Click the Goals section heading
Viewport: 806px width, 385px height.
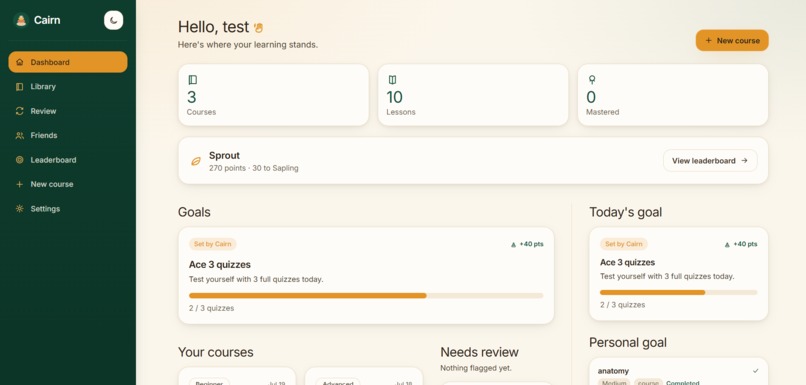tap(194, 212)
